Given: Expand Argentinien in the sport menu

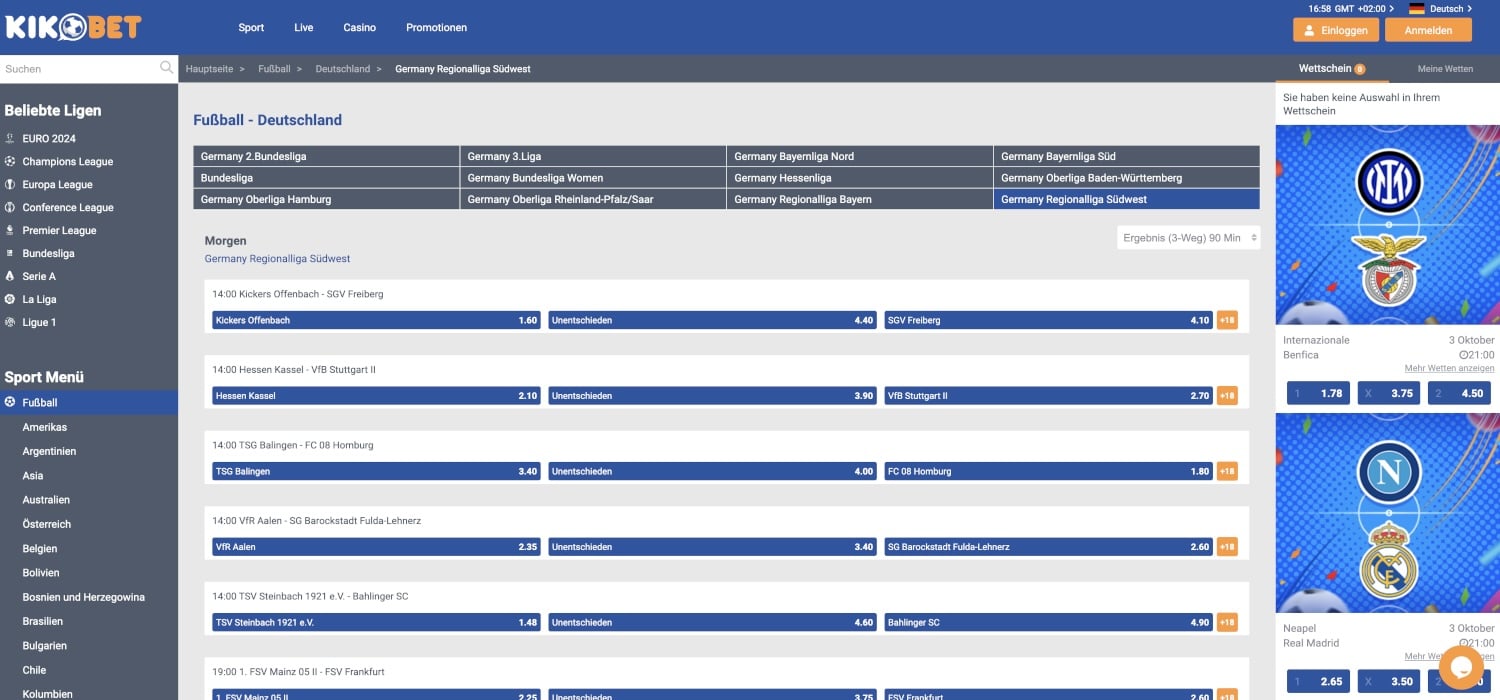Looking at the screenshot, I should coord(50,451).
